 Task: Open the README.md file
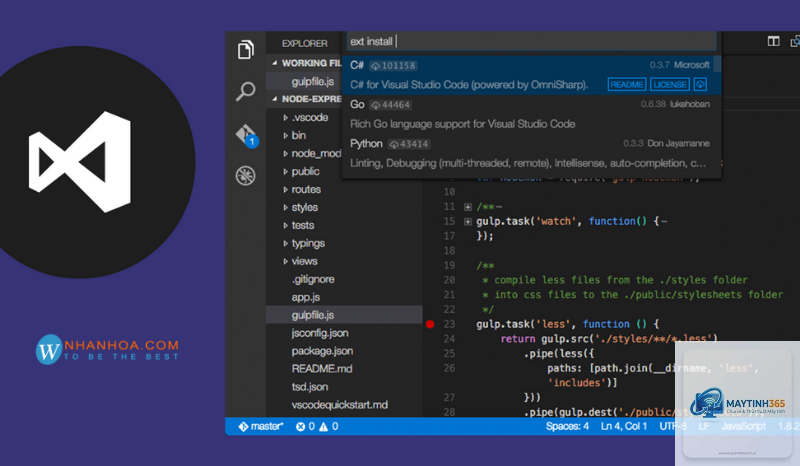322,369
